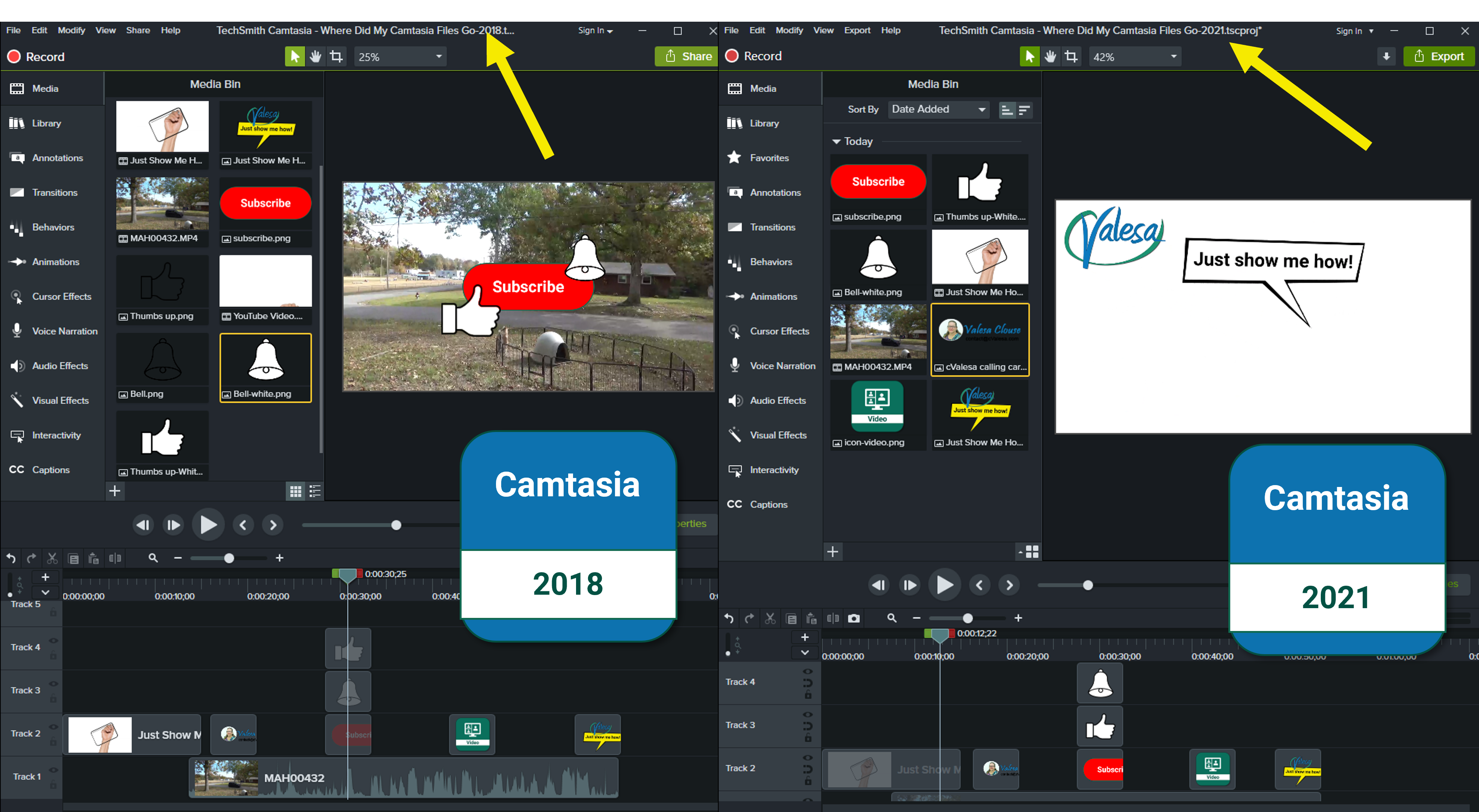Image resolution: width=1479 pixels, height=812 pixels.
Task: Click the download arrow icon beside Export
Action: click(1386, 56)
